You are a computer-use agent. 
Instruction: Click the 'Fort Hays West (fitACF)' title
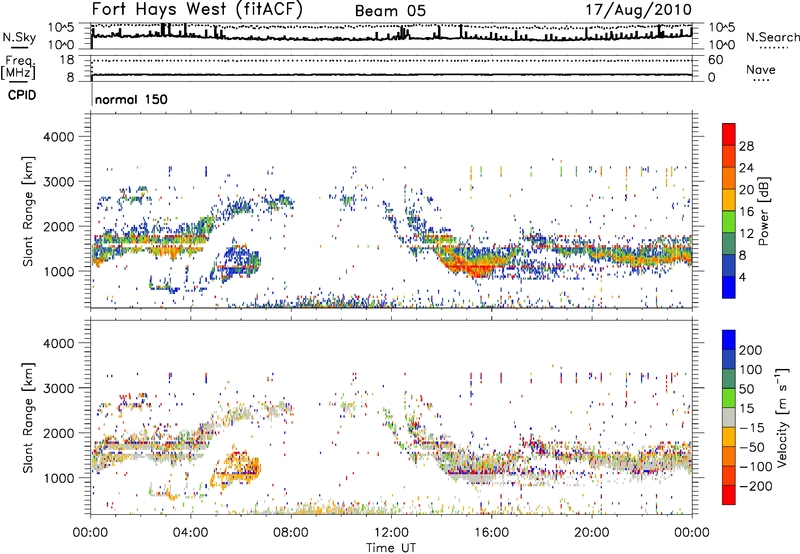point(197,9)
